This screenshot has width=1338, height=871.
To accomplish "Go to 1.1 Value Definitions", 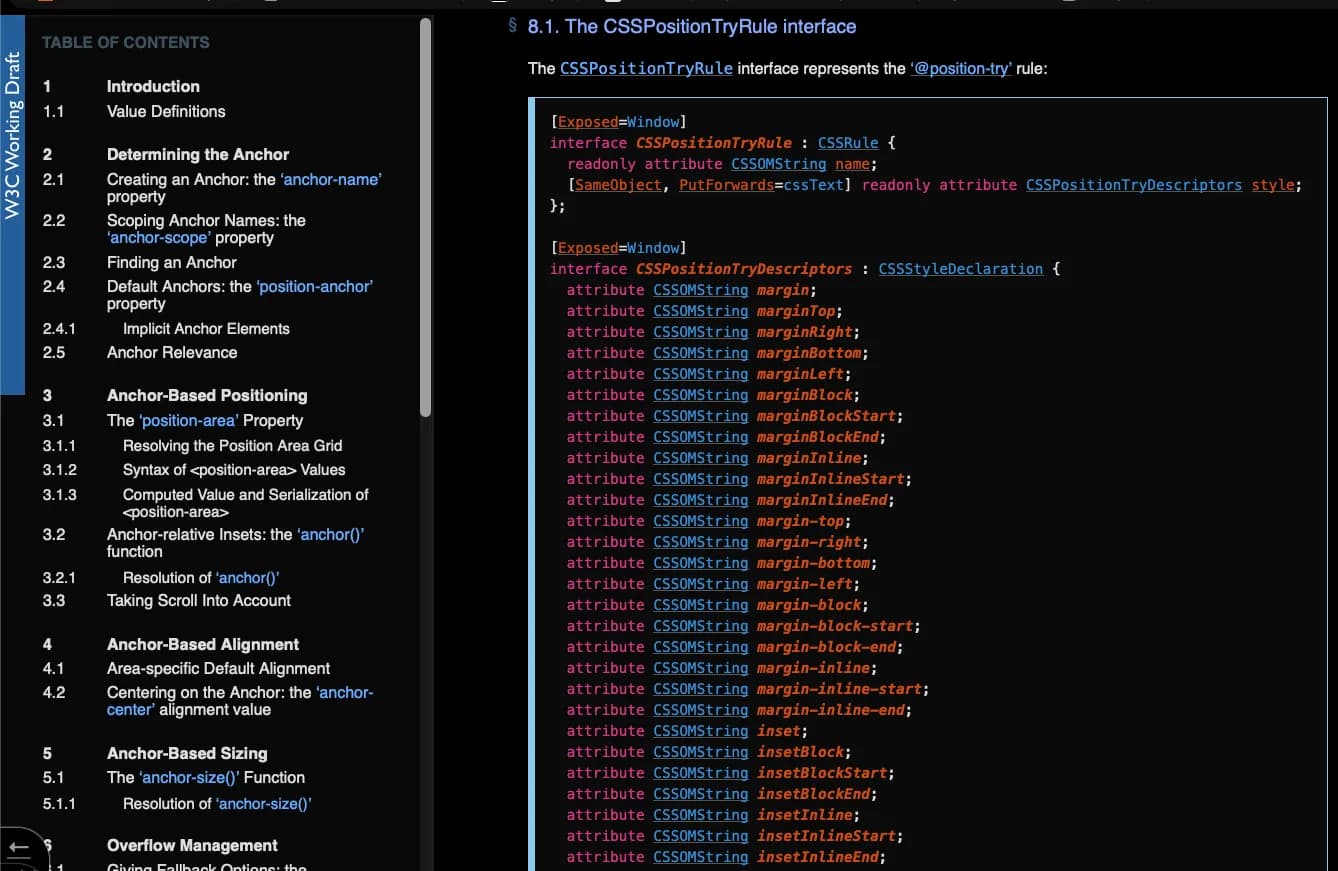I will coord(166,111).
